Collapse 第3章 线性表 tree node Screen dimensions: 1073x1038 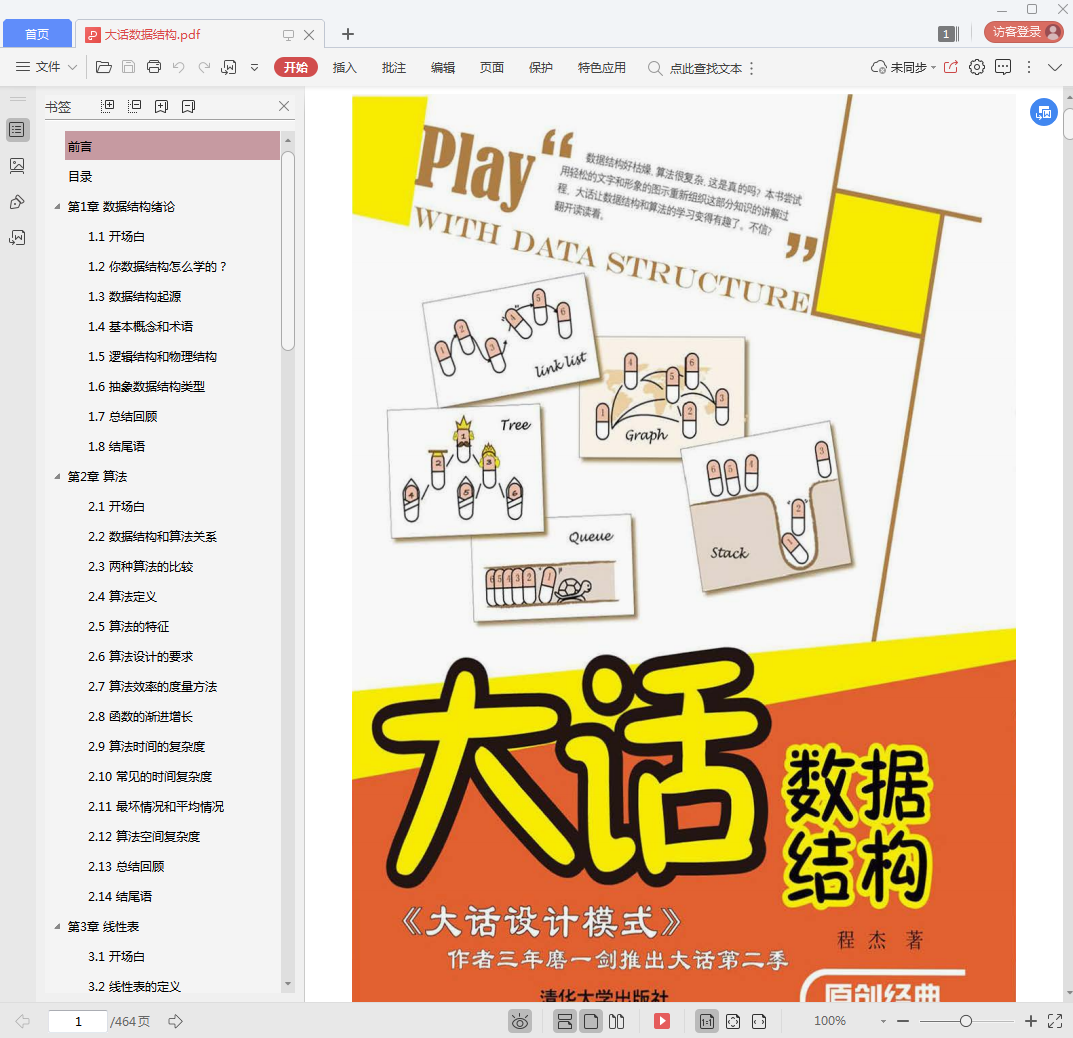click(x=57, y=926)
